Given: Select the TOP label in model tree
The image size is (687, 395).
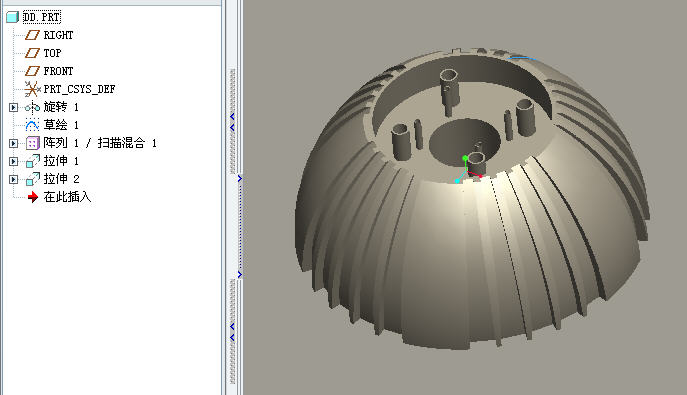Looking at the screenshot, I should coord(52,53).
